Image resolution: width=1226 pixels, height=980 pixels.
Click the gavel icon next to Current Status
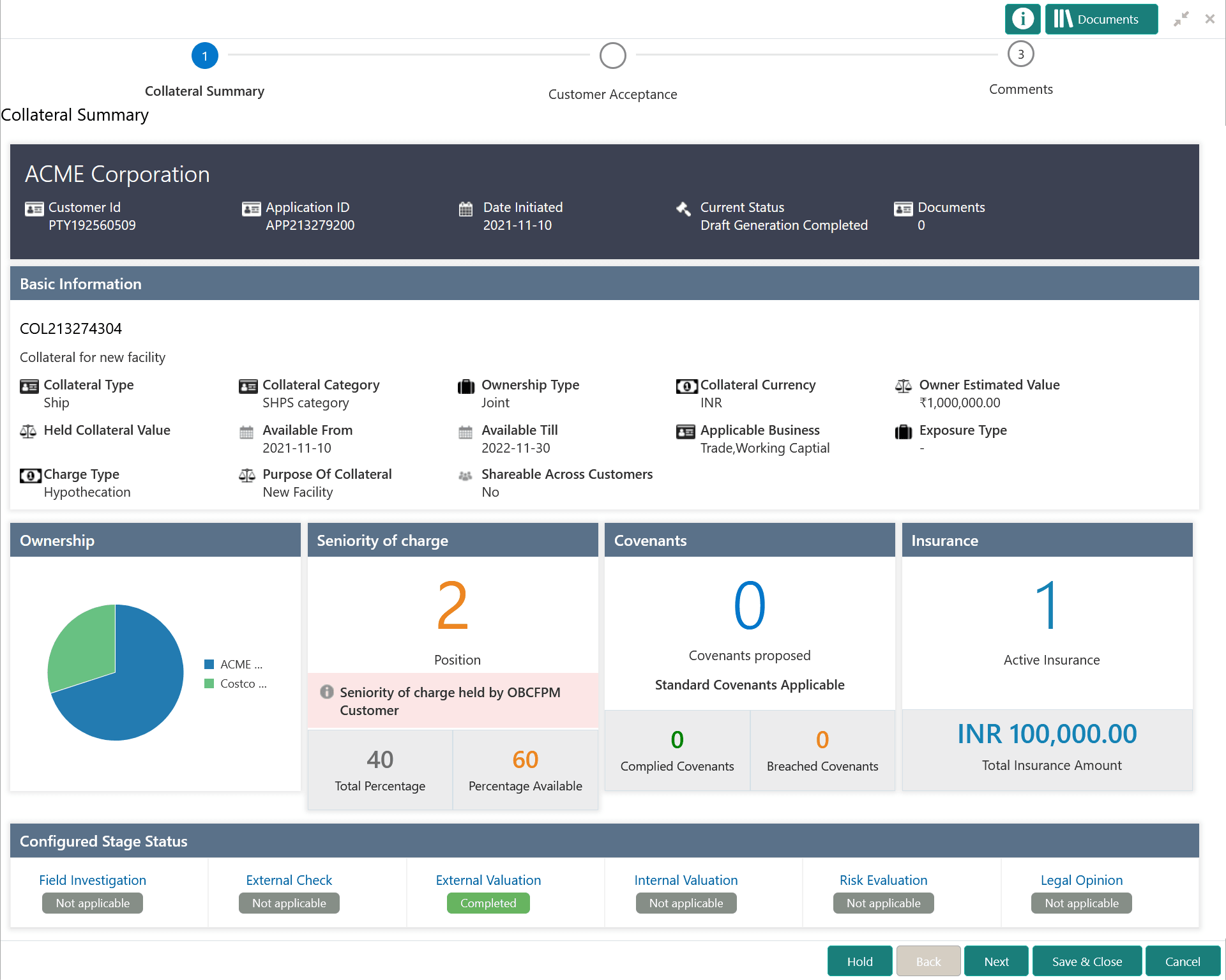coord(683,209)
